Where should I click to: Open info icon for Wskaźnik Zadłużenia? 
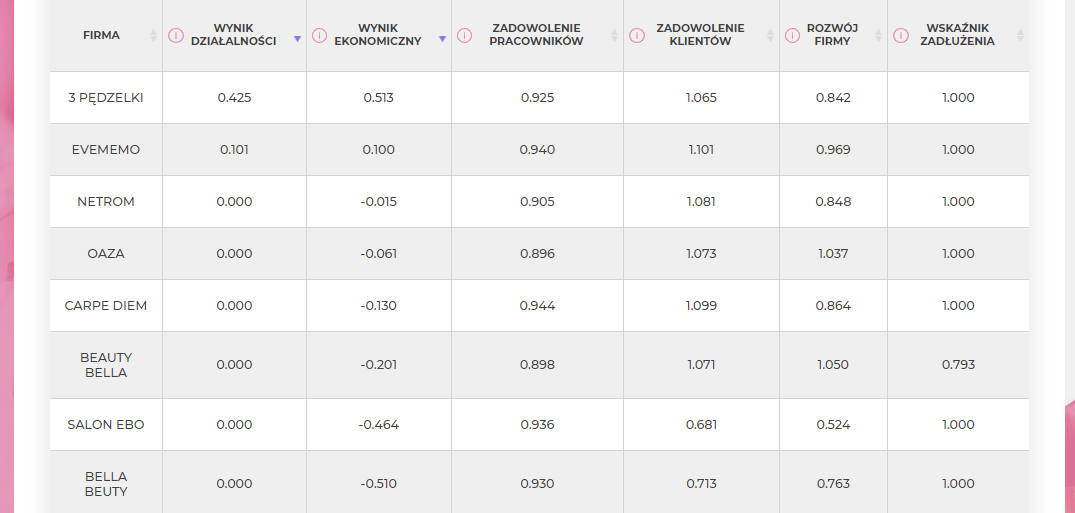point(901,35)
